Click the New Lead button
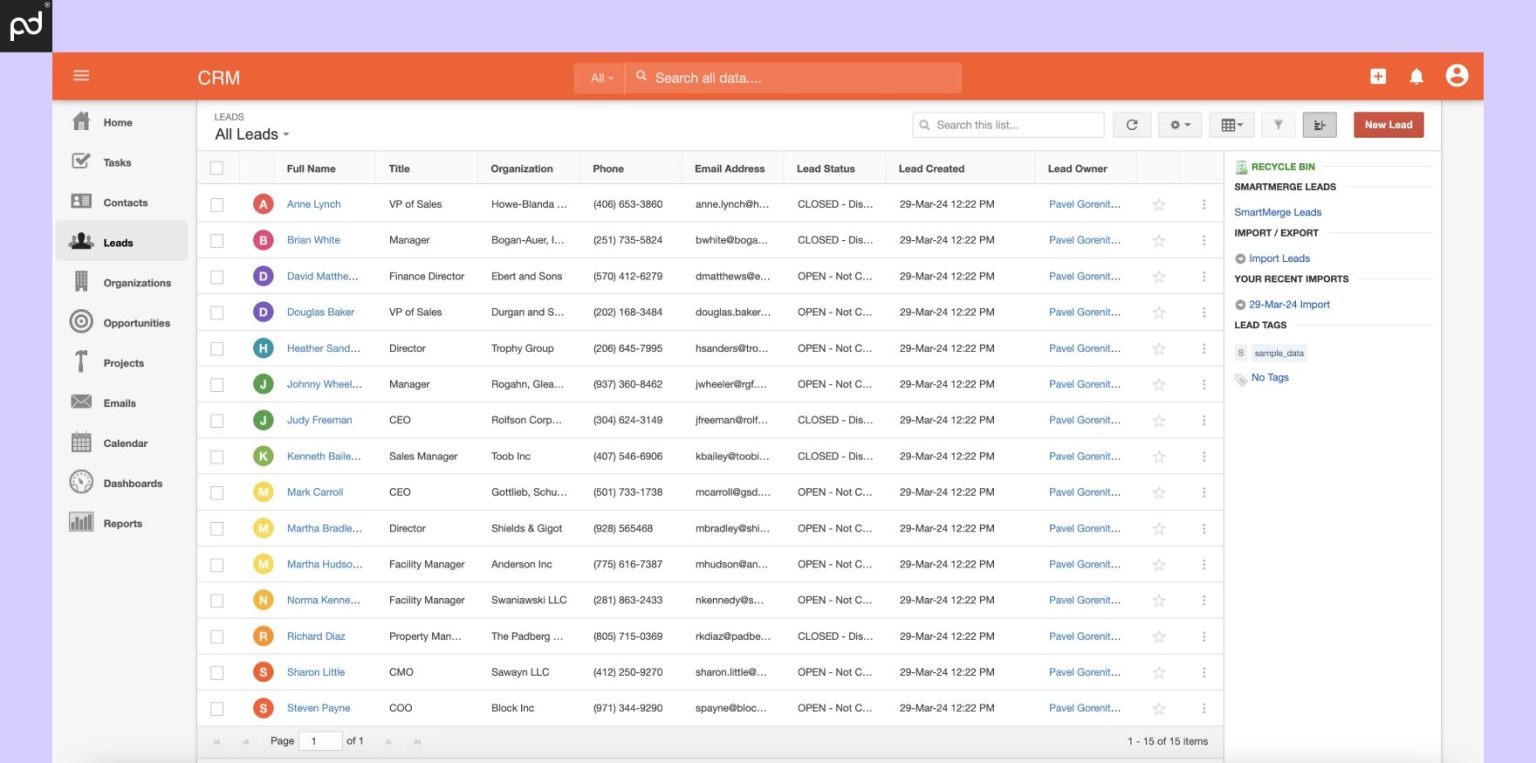 (1388, 124)
